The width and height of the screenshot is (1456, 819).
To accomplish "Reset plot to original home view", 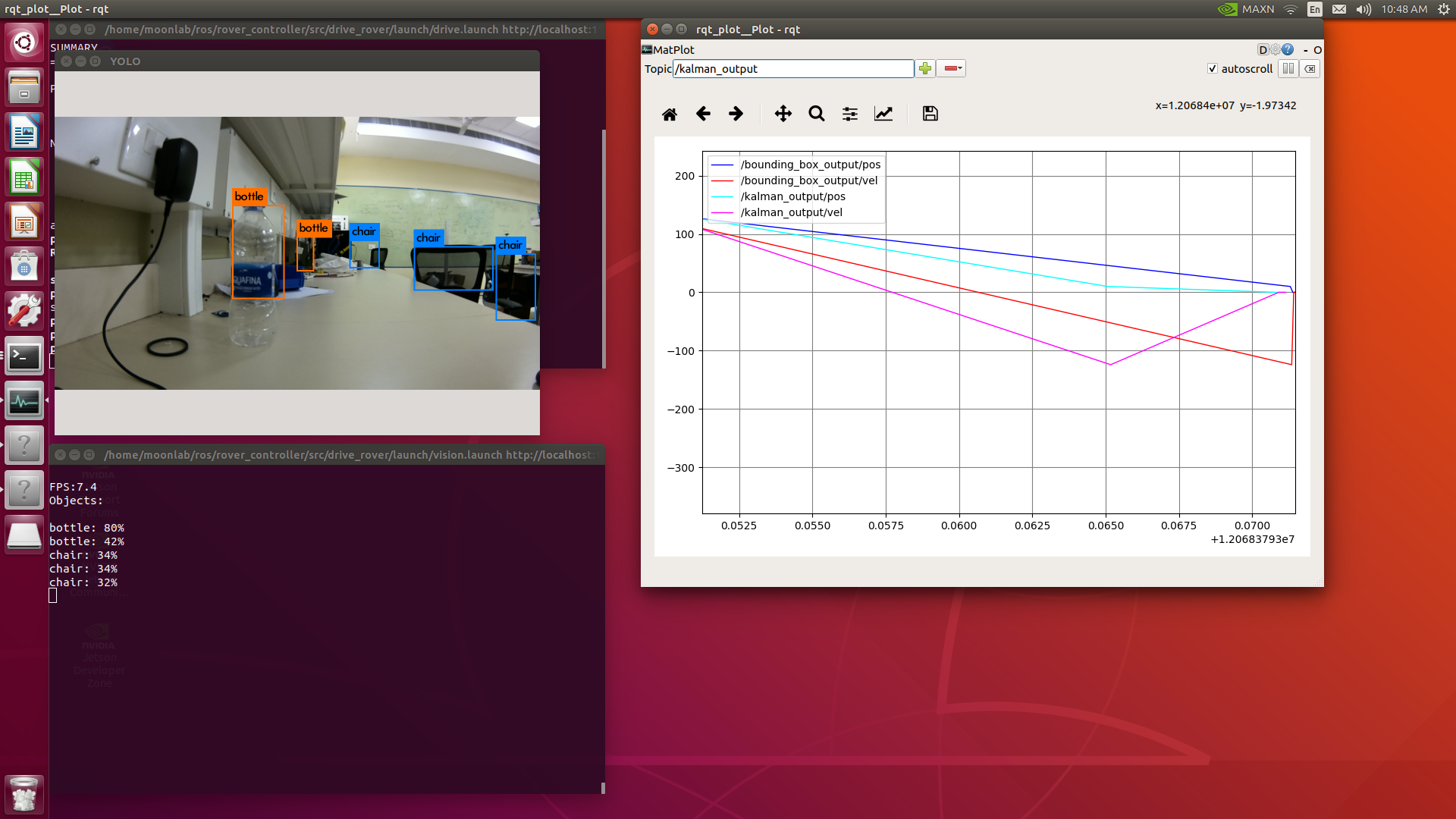I will [x=669, y=114].
